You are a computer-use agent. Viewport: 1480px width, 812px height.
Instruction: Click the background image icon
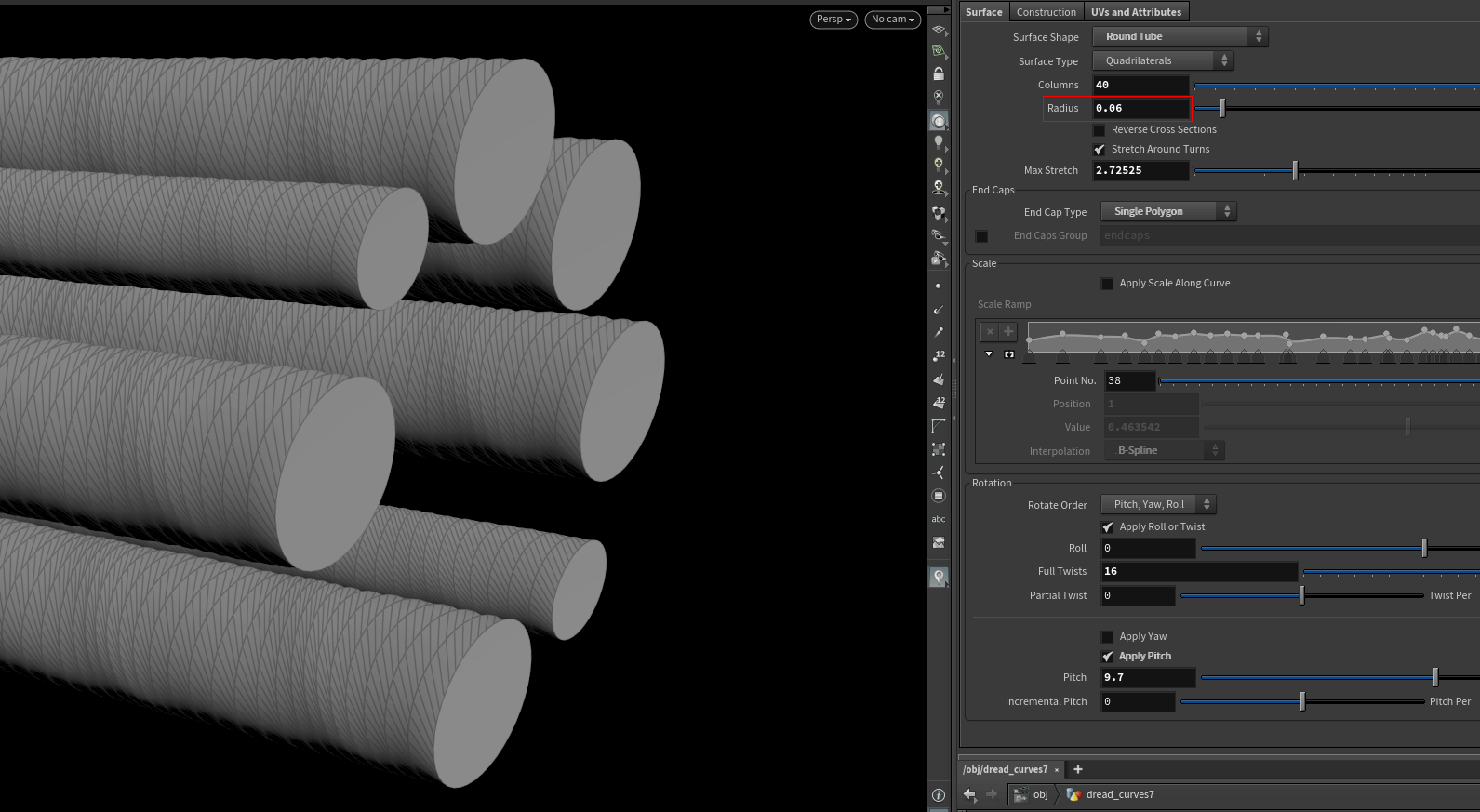pos(939,542)
